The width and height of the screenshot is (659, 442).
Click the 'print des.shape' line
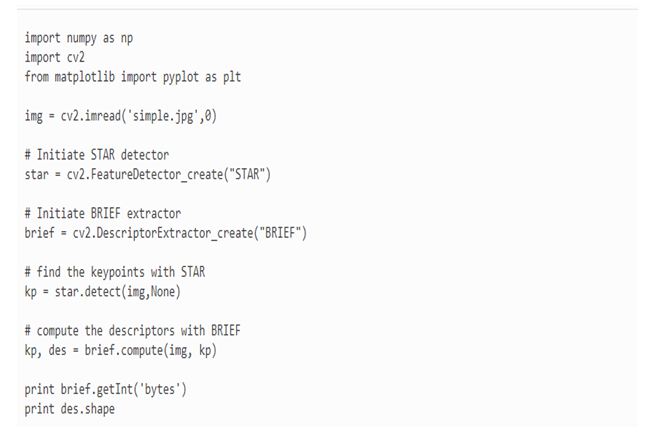(69, 409)
